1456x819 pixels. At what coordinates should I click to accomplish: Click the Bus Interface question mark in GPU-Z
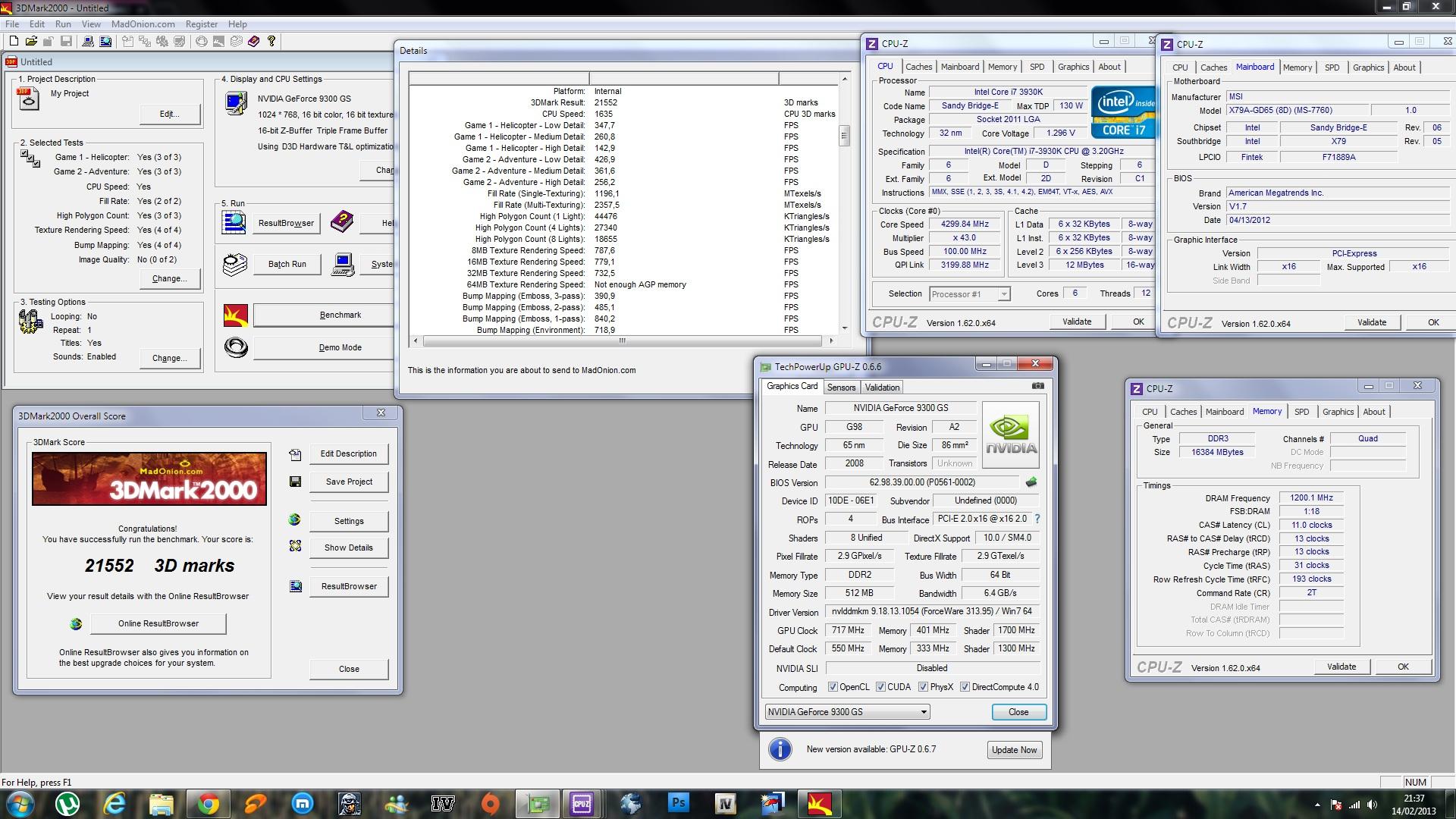coord(1037,519)
